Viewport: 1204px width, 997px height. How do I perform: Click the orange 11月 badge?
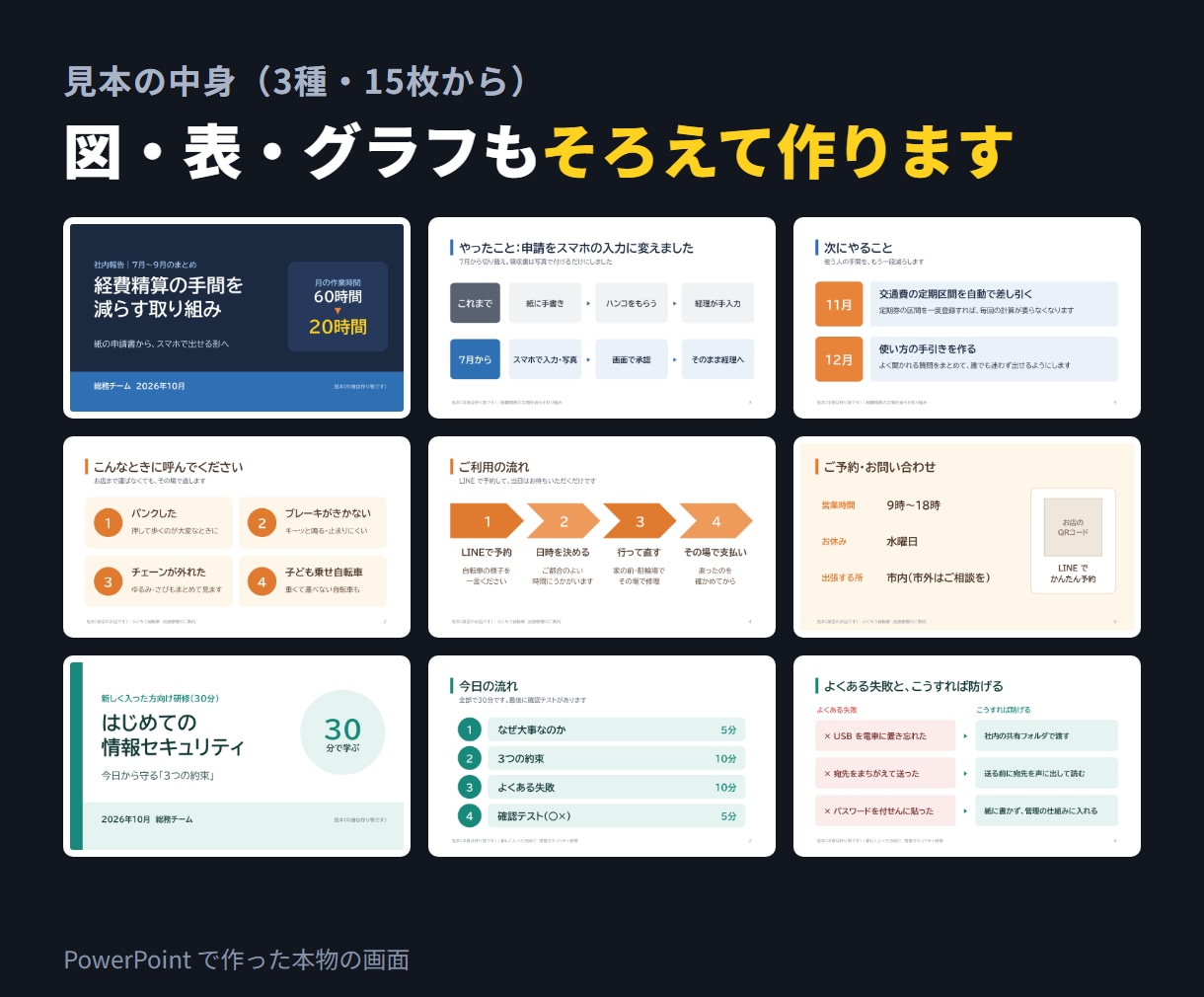(839, 304)
